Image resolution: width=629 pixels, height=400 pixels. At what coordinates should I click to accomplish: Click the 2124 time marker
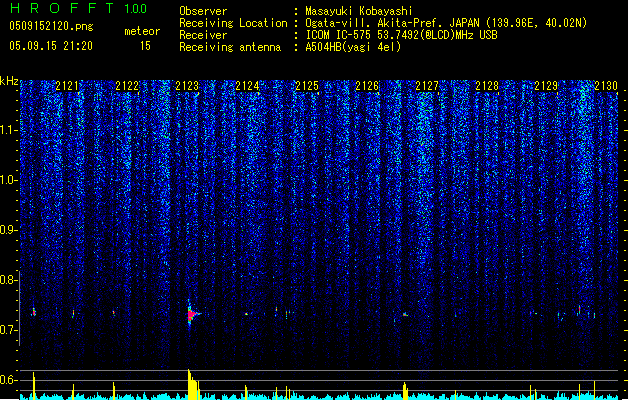tap(247, 86)
